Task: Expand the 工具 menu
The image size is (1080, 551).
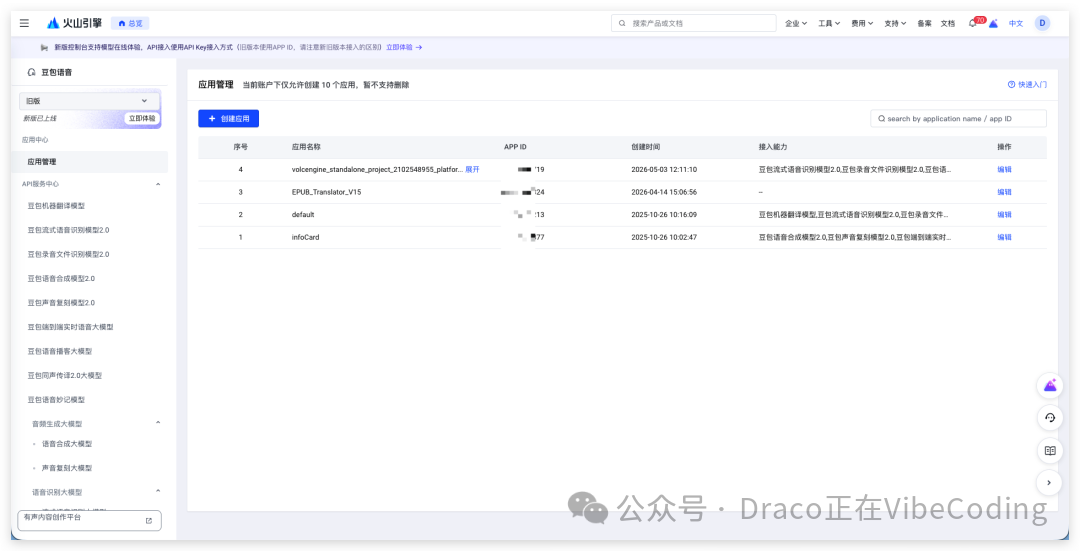Action: click(829, 23)
